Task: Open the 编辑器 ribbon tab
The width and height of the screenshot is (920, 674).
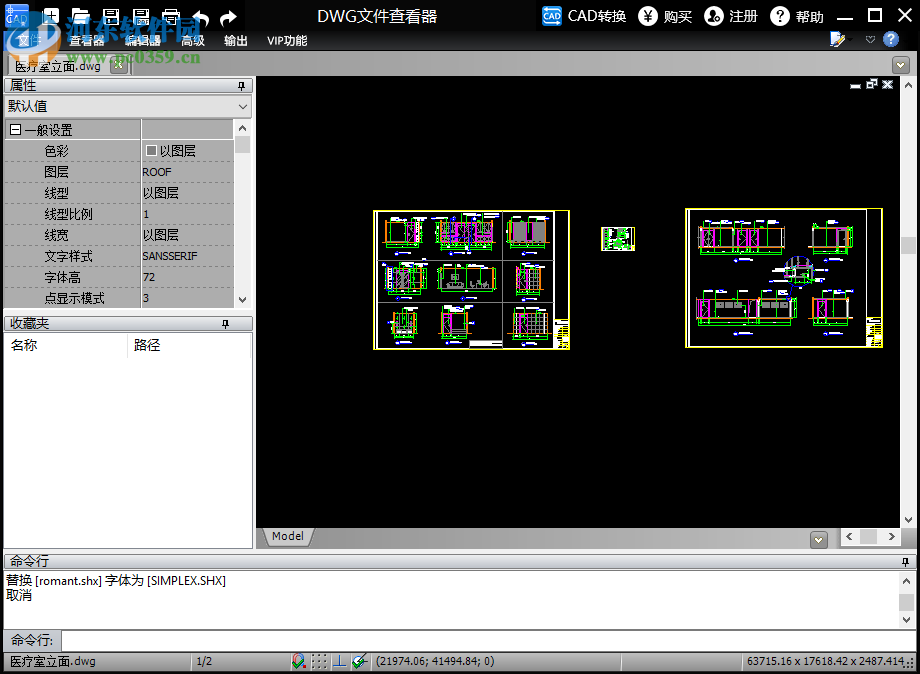Action: click(143, 40)
